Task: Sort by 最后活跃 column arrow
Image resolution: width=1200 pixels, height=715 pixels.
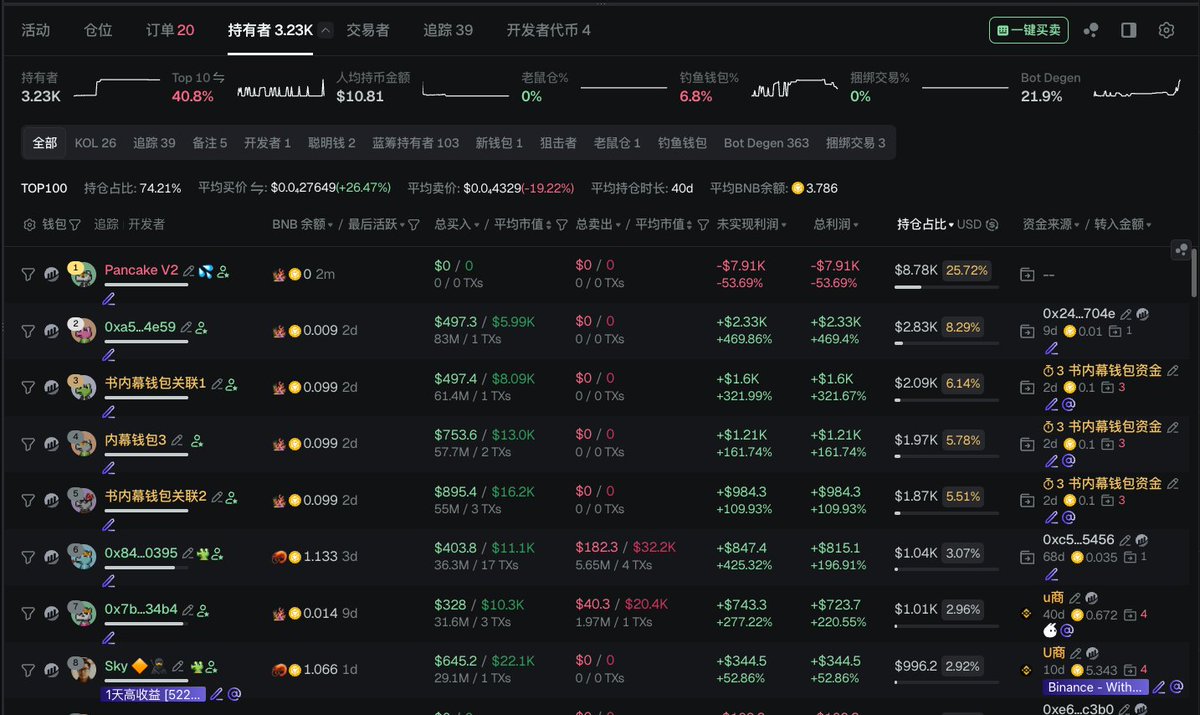Action: pos(401,225)
